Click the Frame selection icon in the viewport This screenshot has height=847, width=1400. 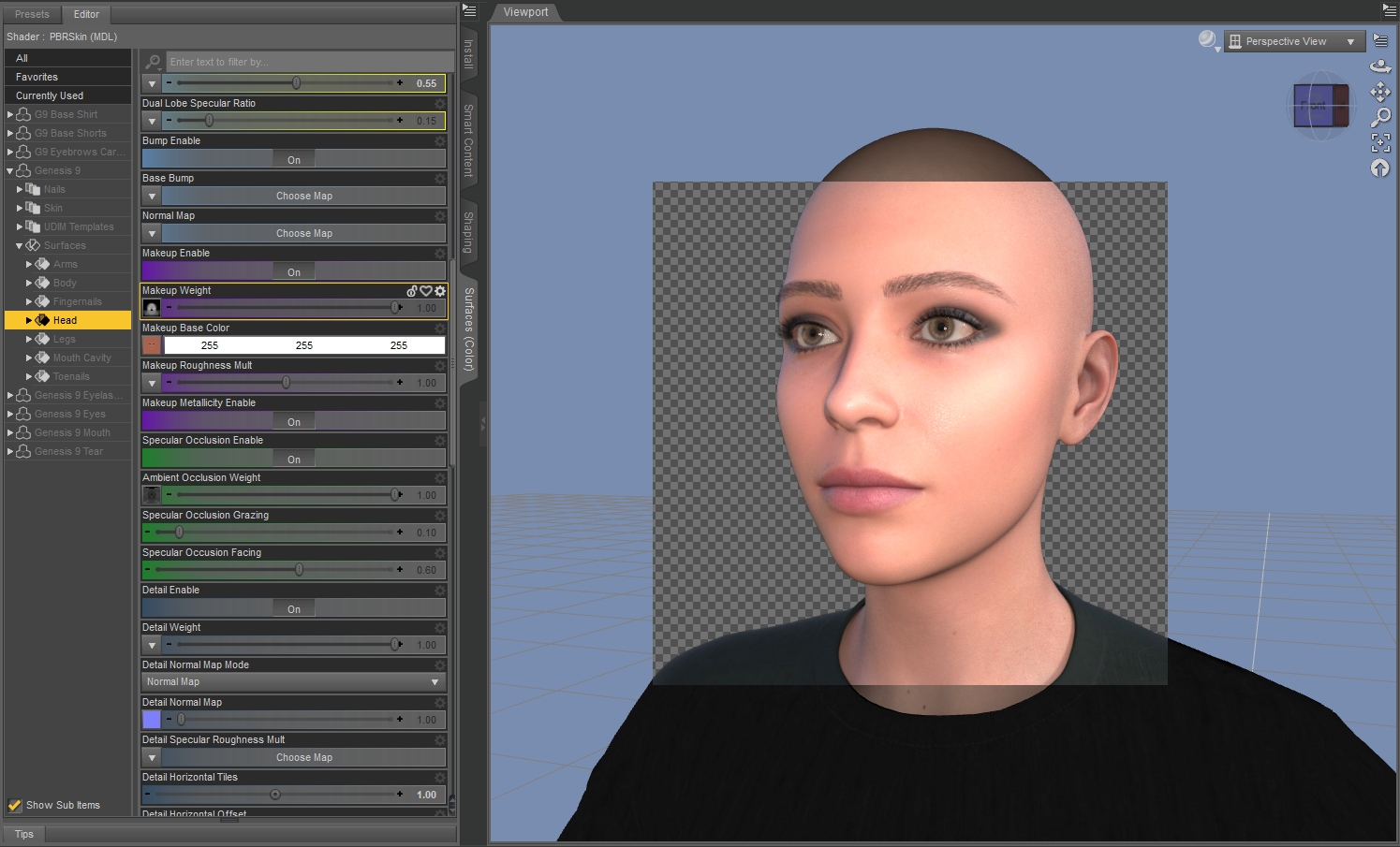click(x=1380, y=142)
